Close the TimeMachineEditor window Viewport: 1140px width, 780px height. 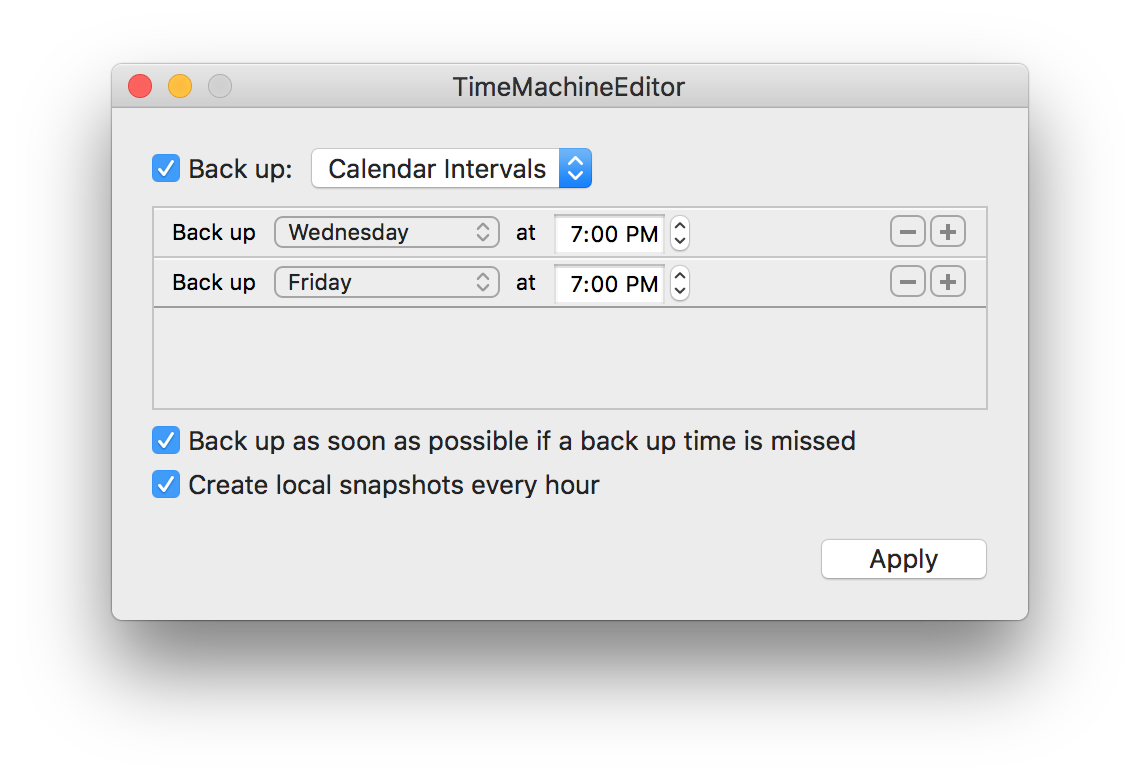(140, 87)
